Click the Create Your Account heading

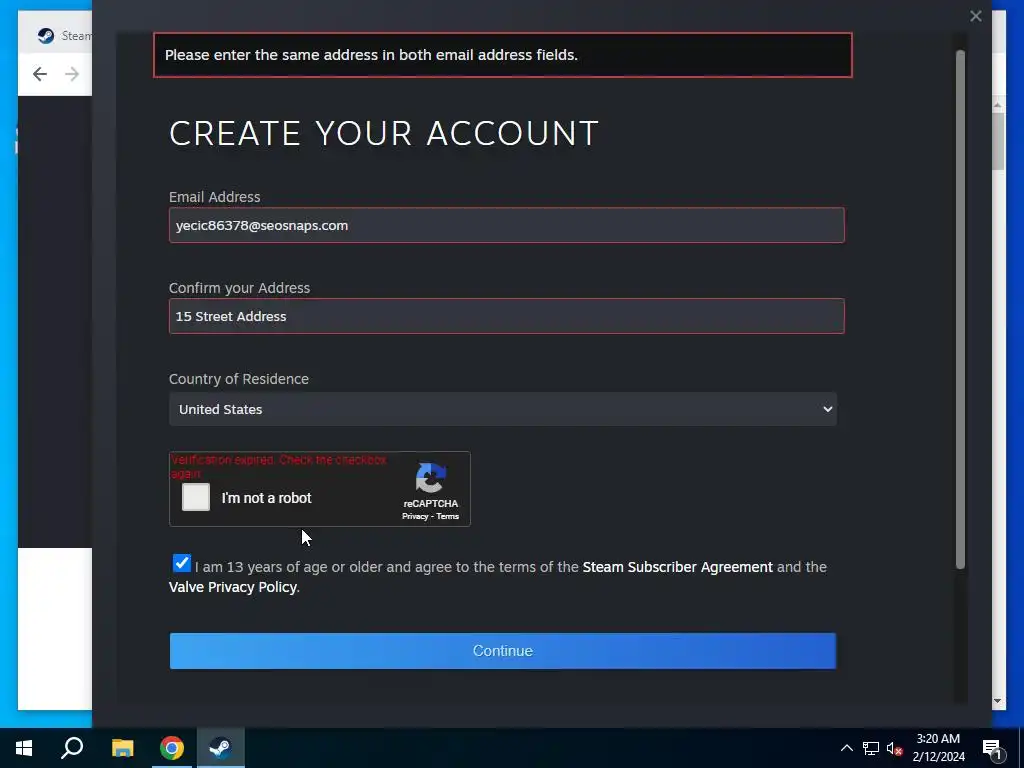pyautogui.click(x=384, y=133)
